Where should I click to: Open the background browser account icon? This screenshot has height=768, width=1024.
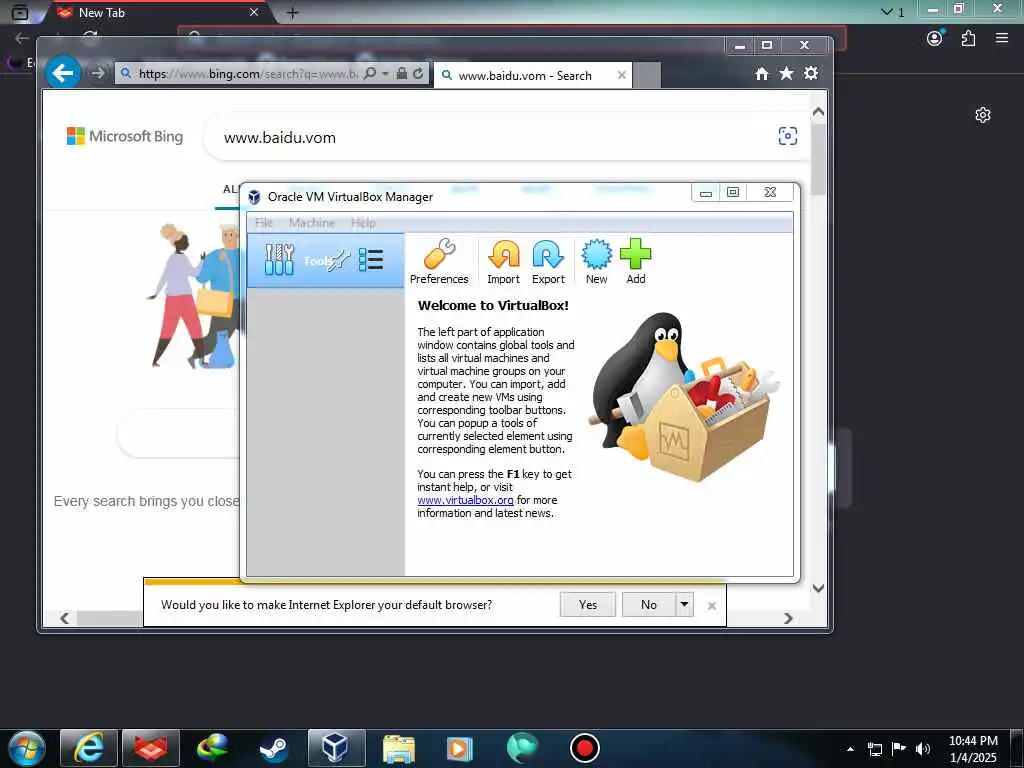pos(935,38)
